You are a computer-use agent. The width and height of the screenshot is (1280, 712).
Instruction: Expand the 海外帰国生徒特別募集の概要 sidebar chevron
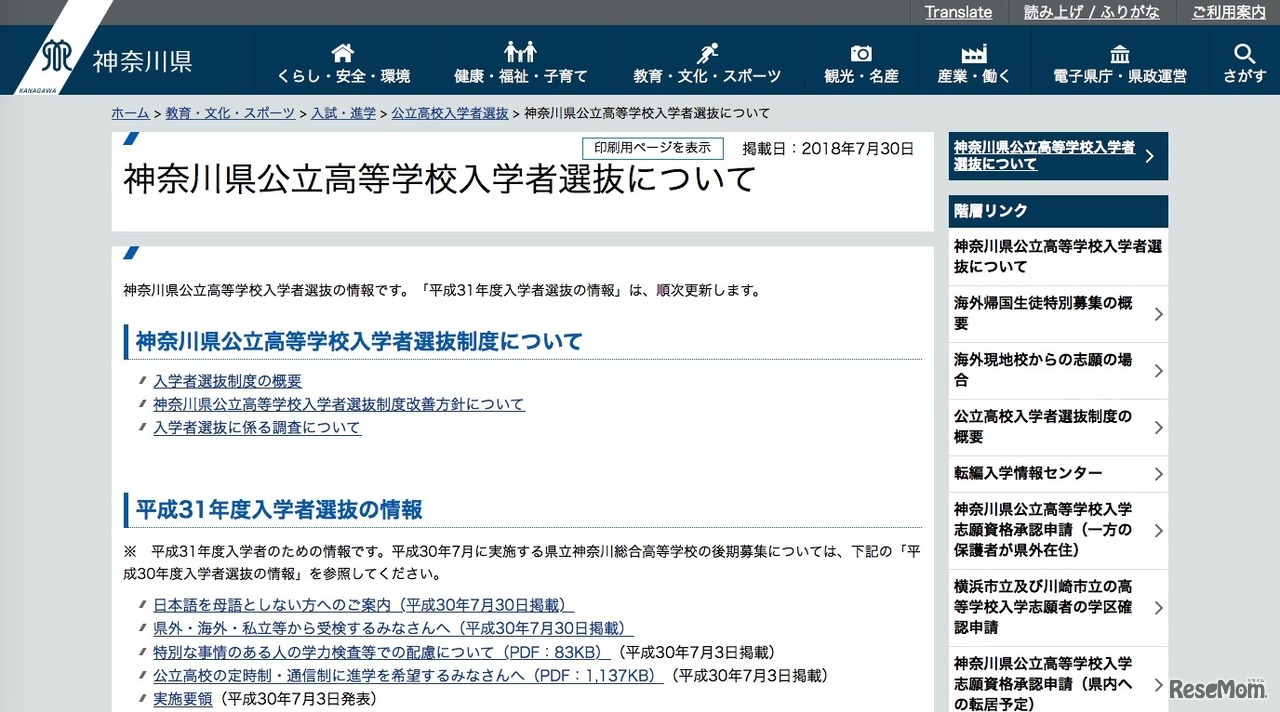click(1158, 313)
